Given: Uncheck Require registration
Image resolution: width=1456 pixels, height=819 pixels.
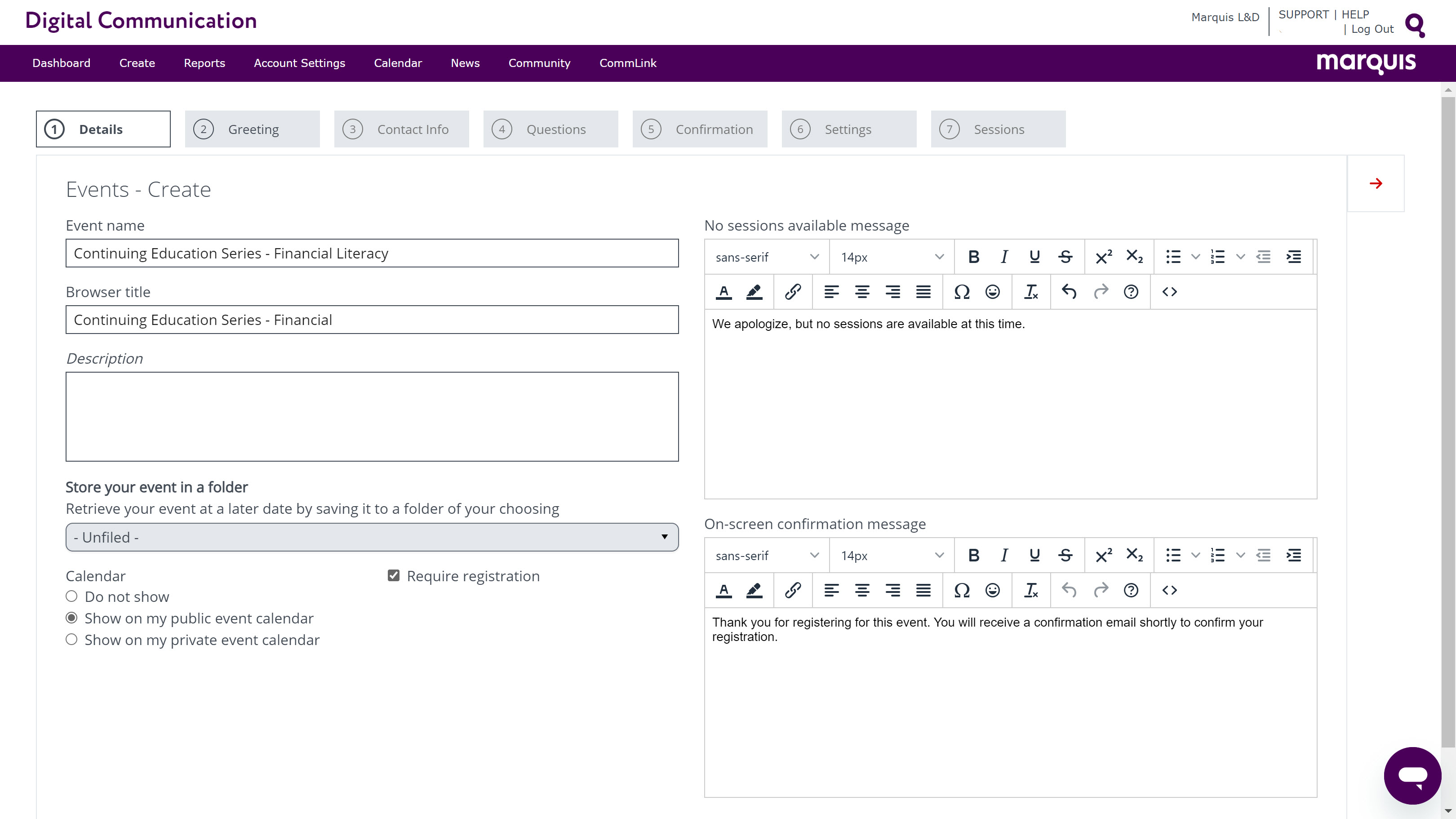Looking at the screenshot, I should click(x=393, y=575).
